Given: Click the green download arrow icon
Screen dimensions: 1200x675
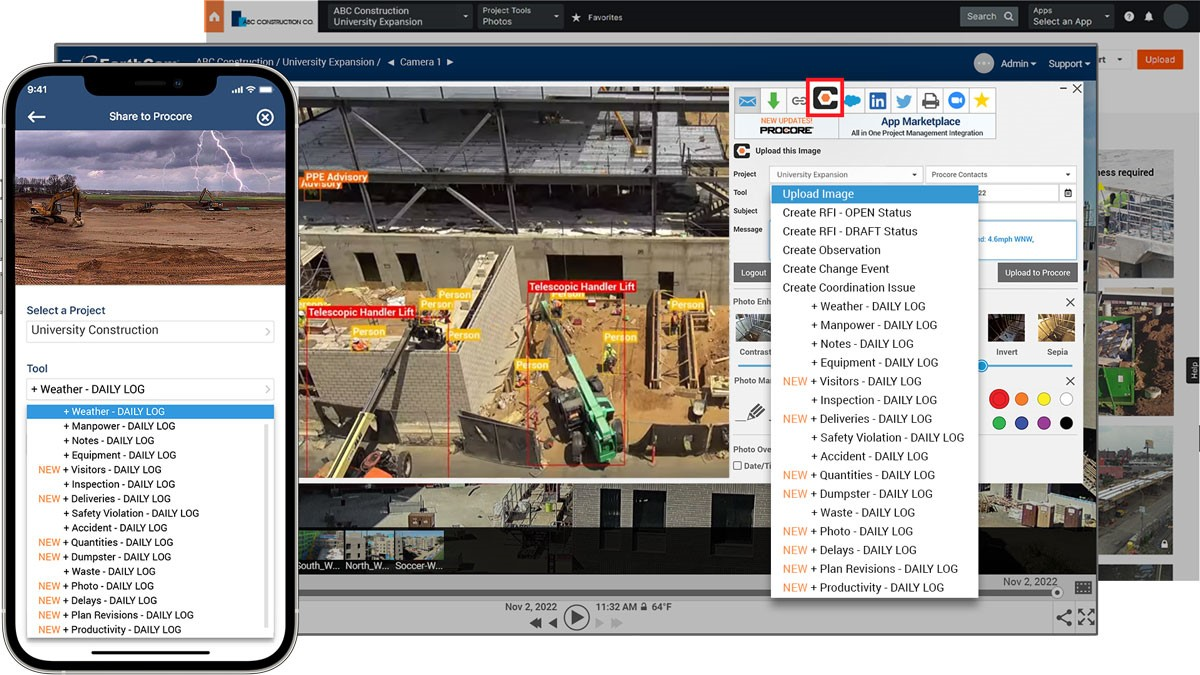Looking at the screenshot, I should point(773,100).
